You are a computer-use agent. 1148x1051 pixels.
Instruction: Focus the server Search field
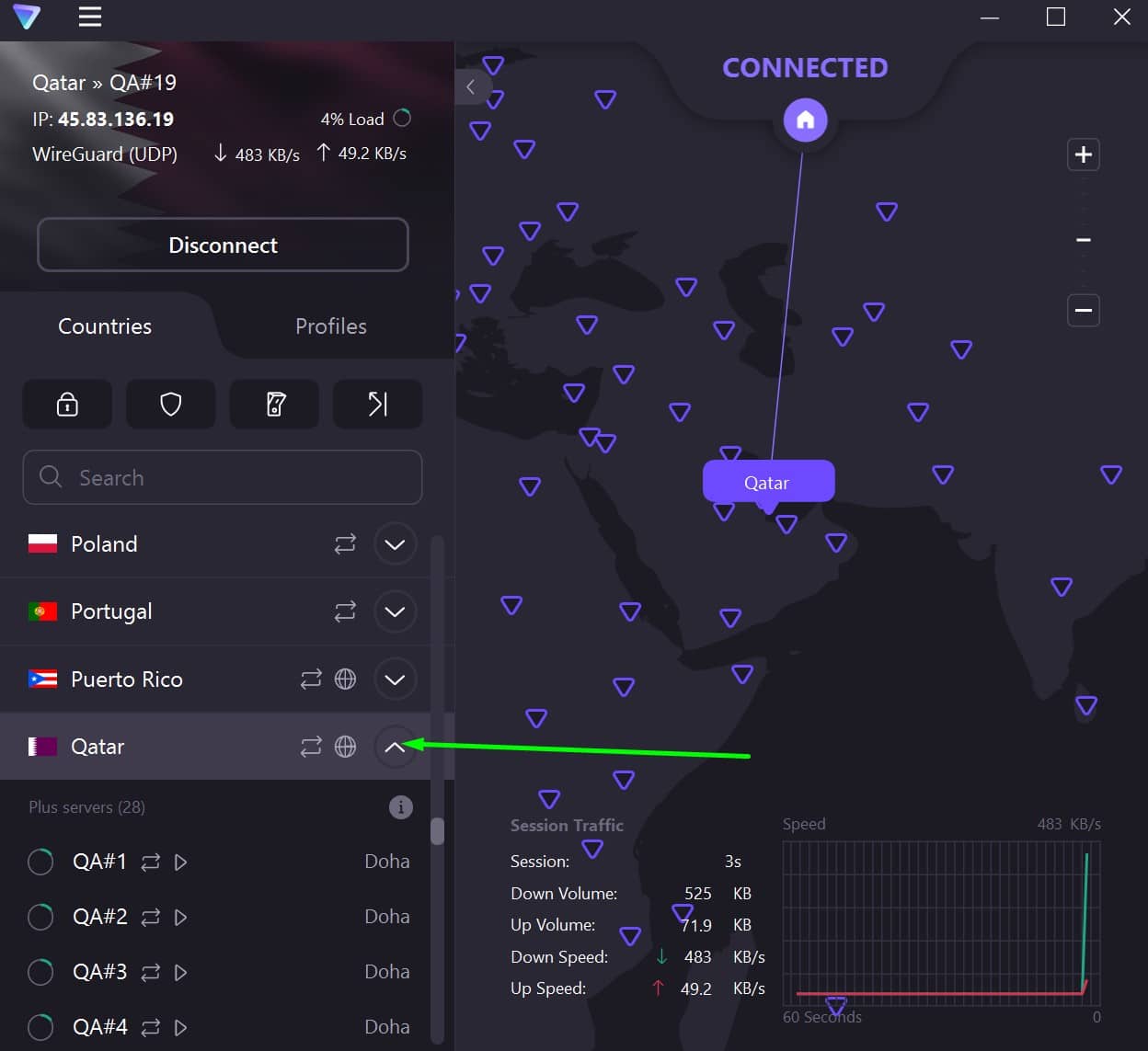223,477
